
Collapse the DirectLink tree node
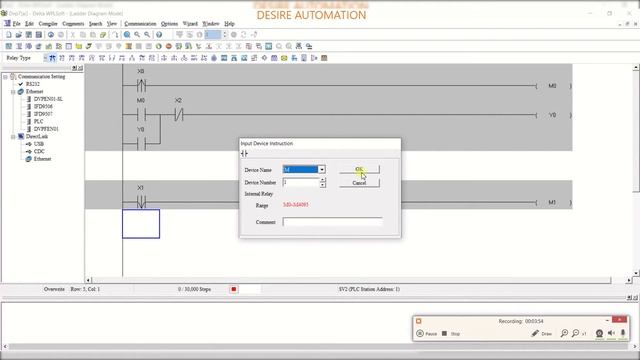[13, 137]
